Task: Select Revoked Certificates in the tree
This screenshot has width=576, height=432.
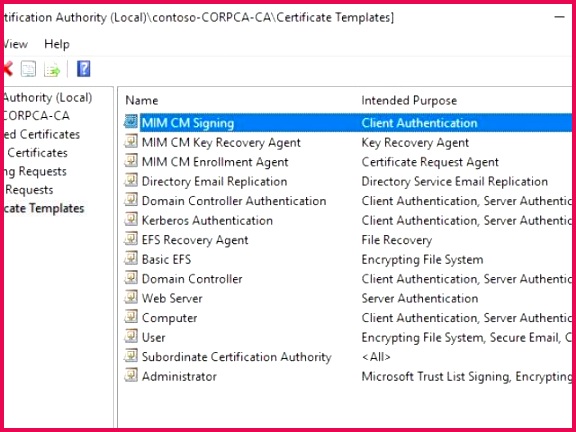Action: coord(42,134)
